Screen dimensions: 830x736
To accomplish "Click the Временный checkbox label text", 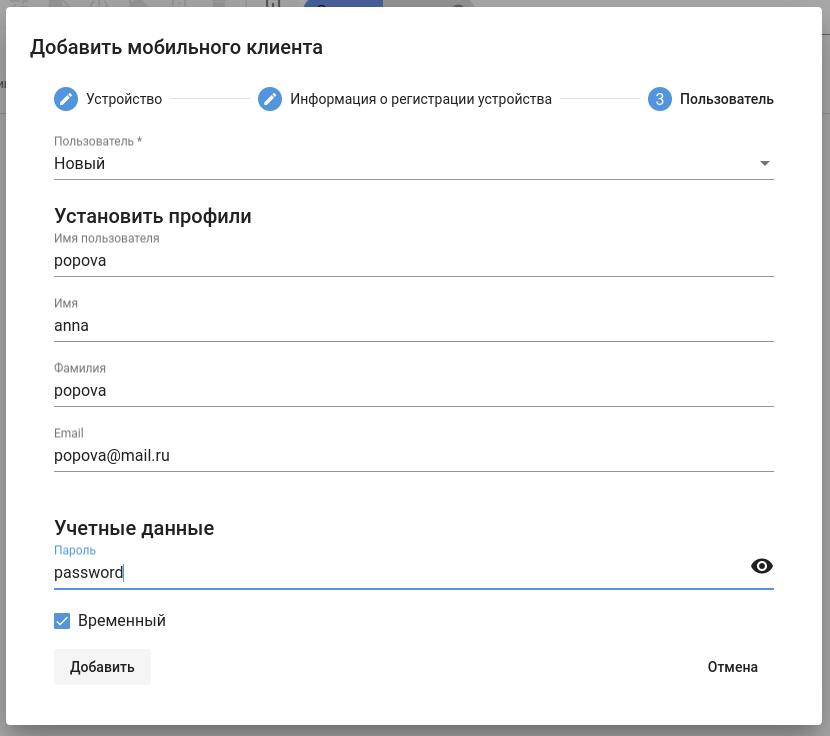I will (121, 621).
